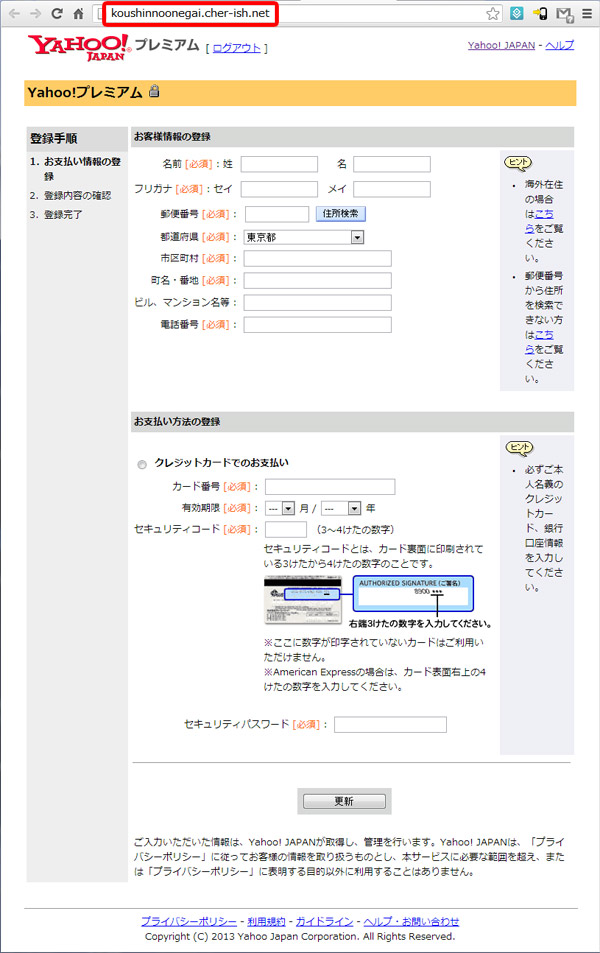
Task: Open the Chrome hamburger menu
Action: [x=587, y=13]
